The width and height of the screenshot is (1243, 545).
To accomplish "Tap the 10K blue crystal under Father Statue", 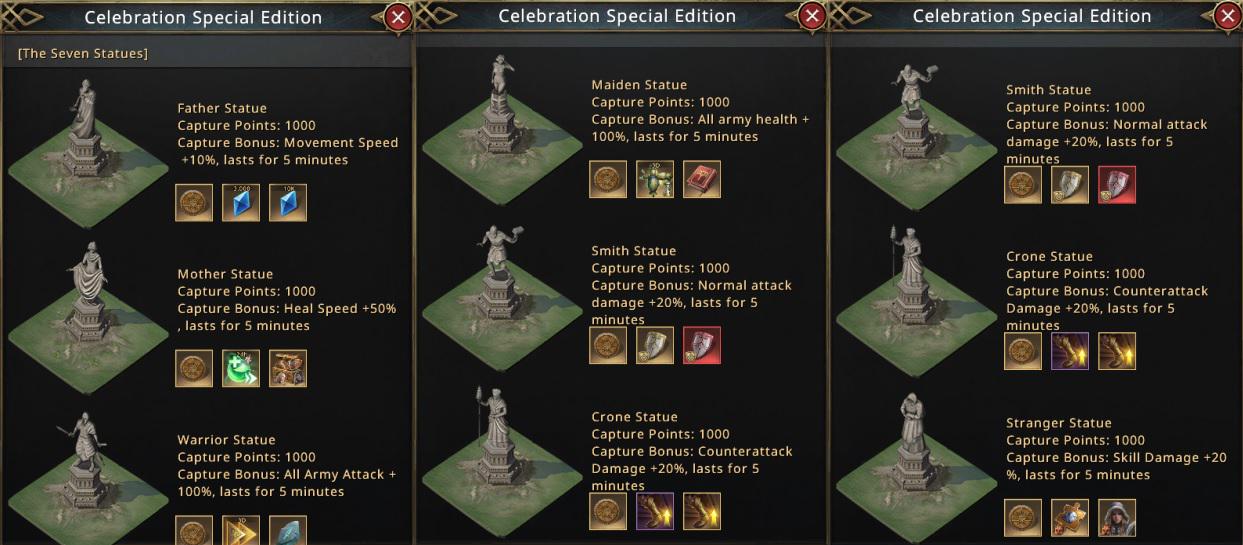I will [288, 202].
